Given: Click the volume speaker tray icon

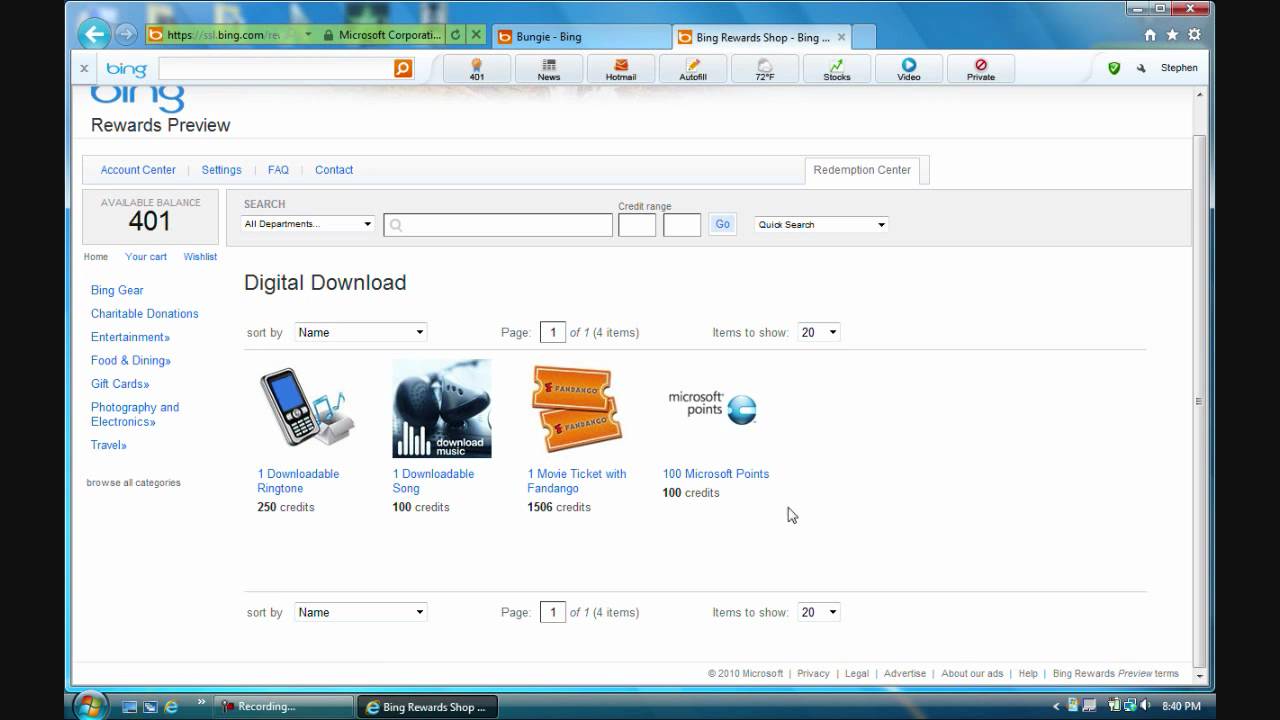Looking at the screenshot, I should click(x=1145, y=706).
